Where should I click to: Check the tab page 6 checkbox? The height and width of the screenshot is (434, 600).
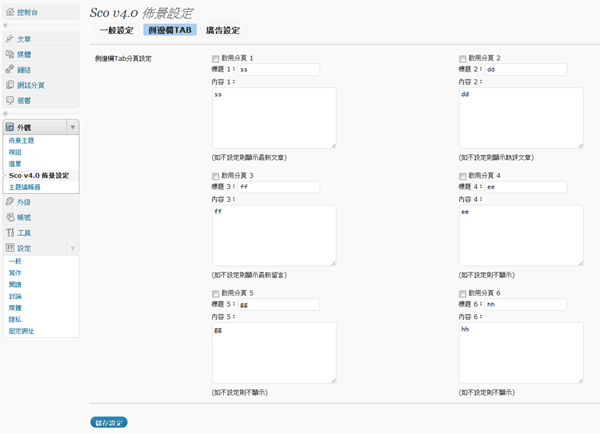point(462,294)
